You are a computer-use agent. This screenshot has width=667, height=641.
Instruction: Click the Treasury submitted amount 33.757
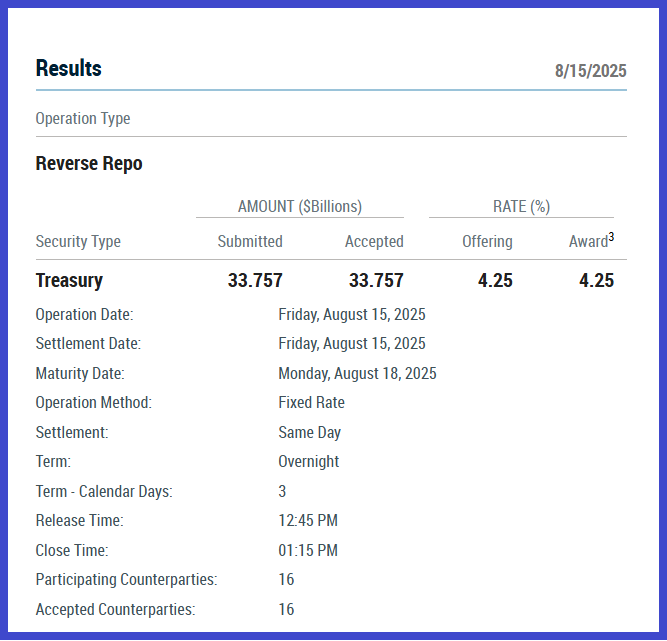[x=255, y=281]
